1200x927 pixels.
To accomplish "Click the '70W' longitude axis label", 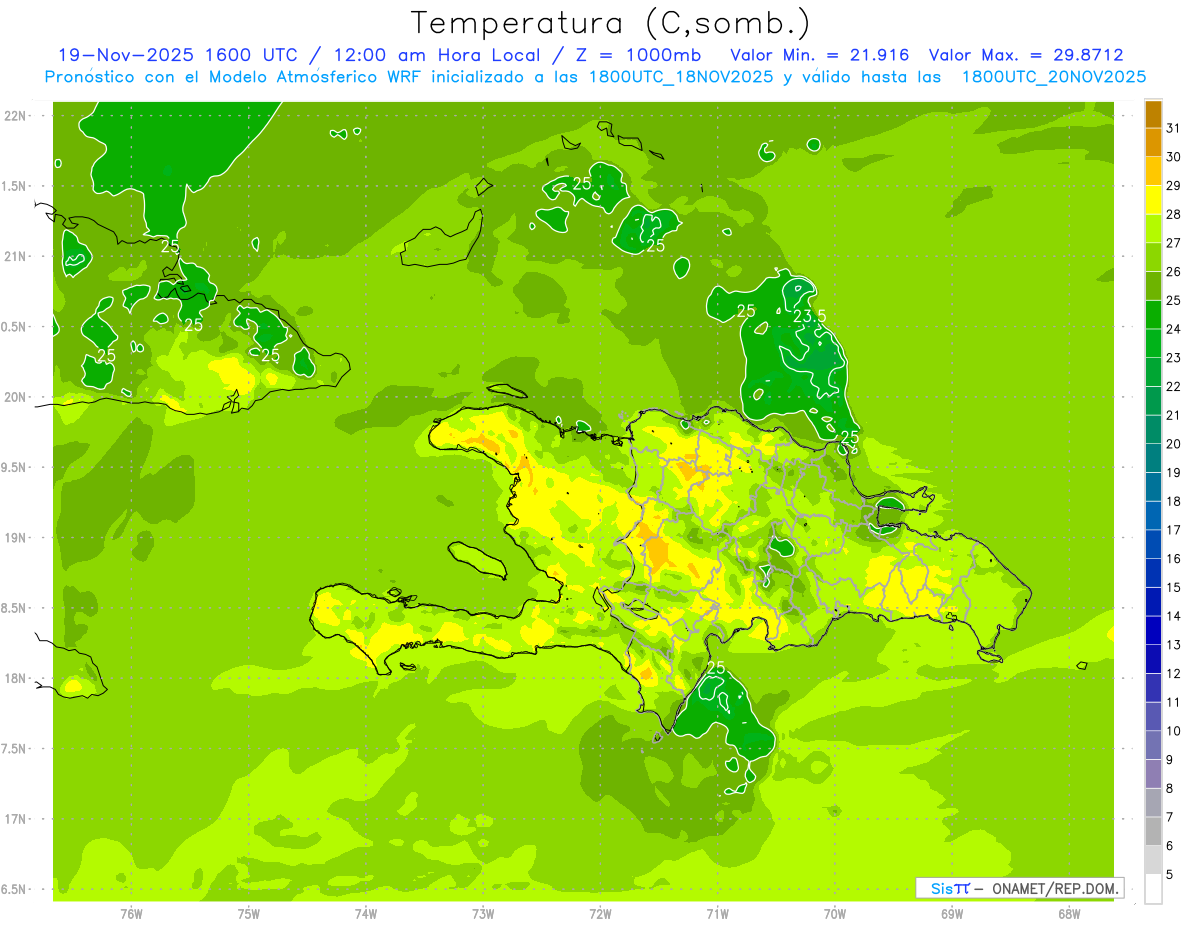I will click(x=835, y=914).
